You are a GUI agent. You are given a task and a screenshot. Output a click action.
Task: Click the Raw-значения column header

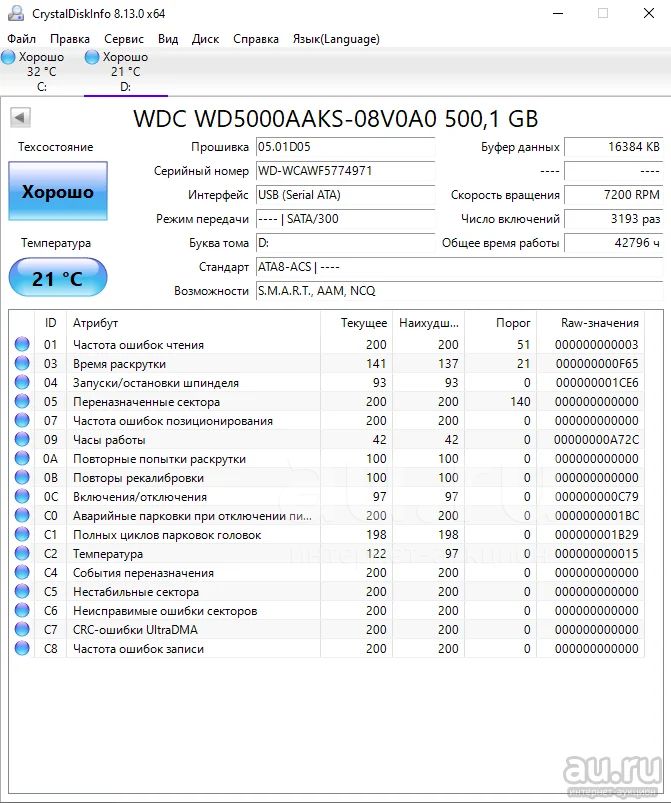point(591,323)
